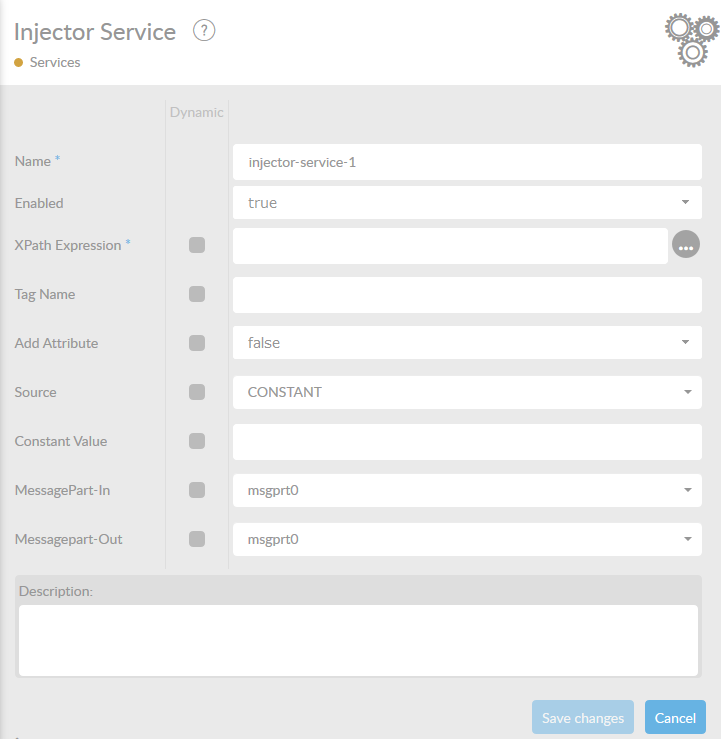Click the Save changes button
Screen dimensions: 721x739
coord(583,717)
